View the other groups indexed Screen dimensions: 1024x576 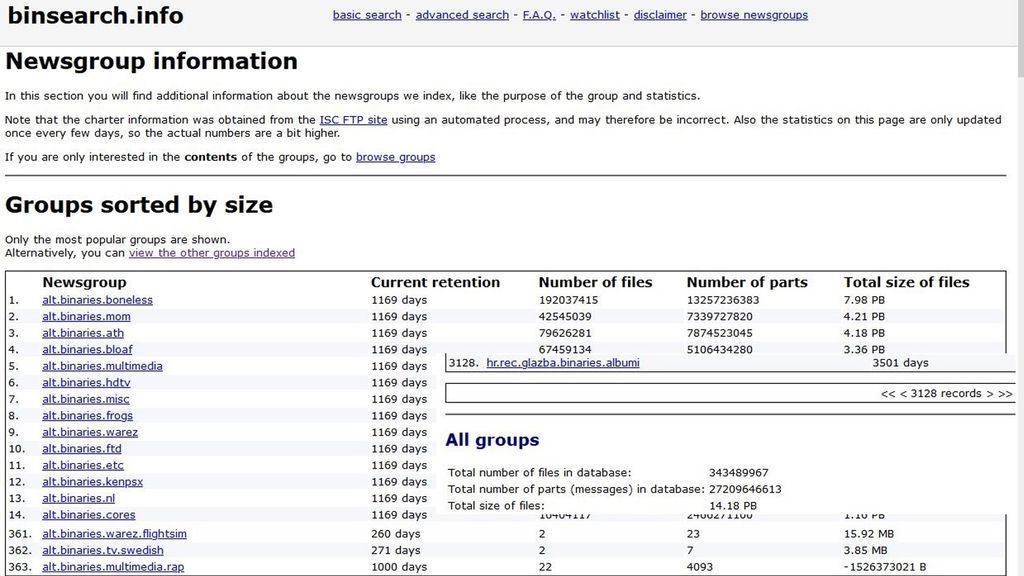click(212, 252)
